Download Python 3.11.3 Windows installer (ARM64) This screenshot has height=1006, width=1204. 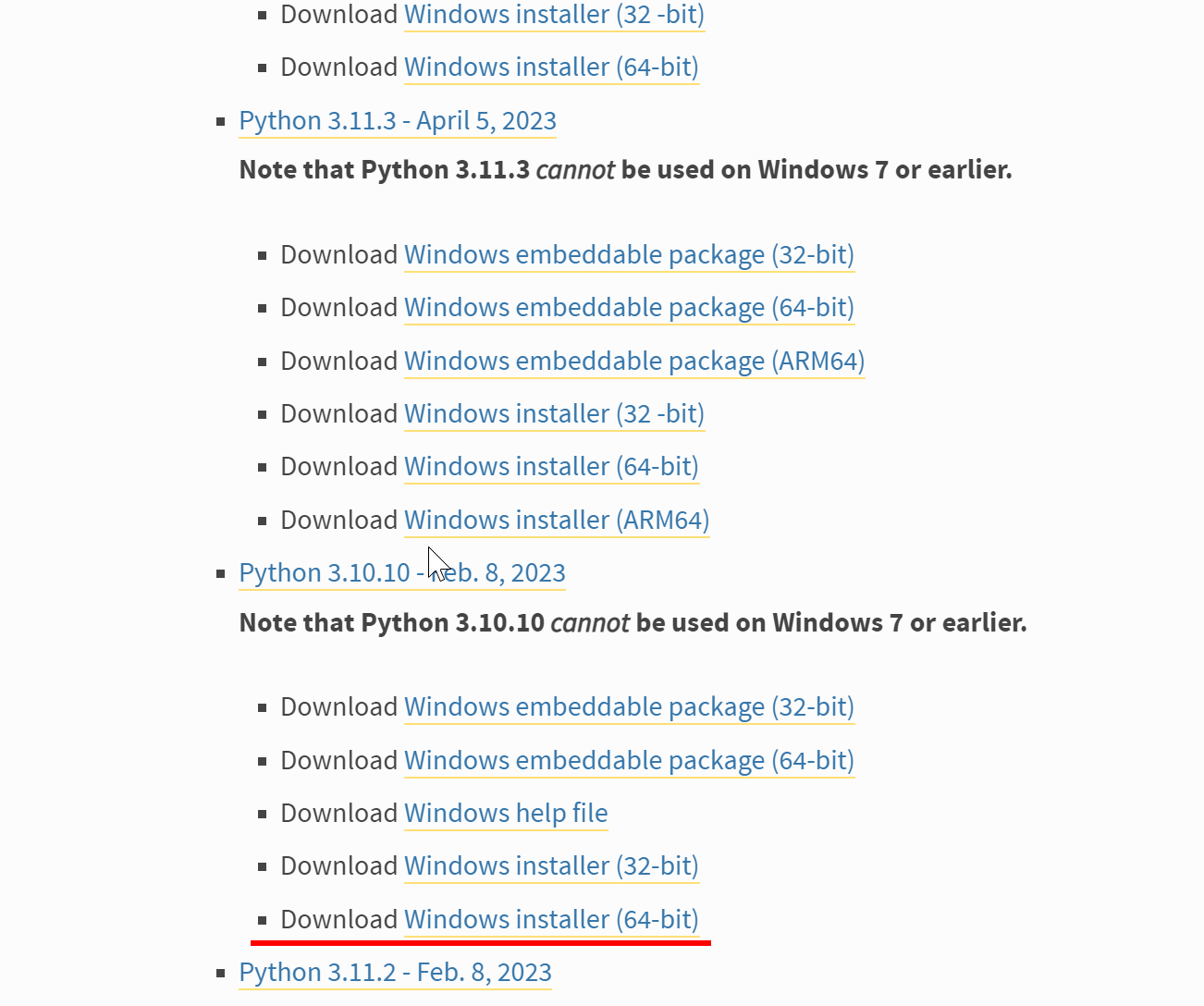pos(557,521)
